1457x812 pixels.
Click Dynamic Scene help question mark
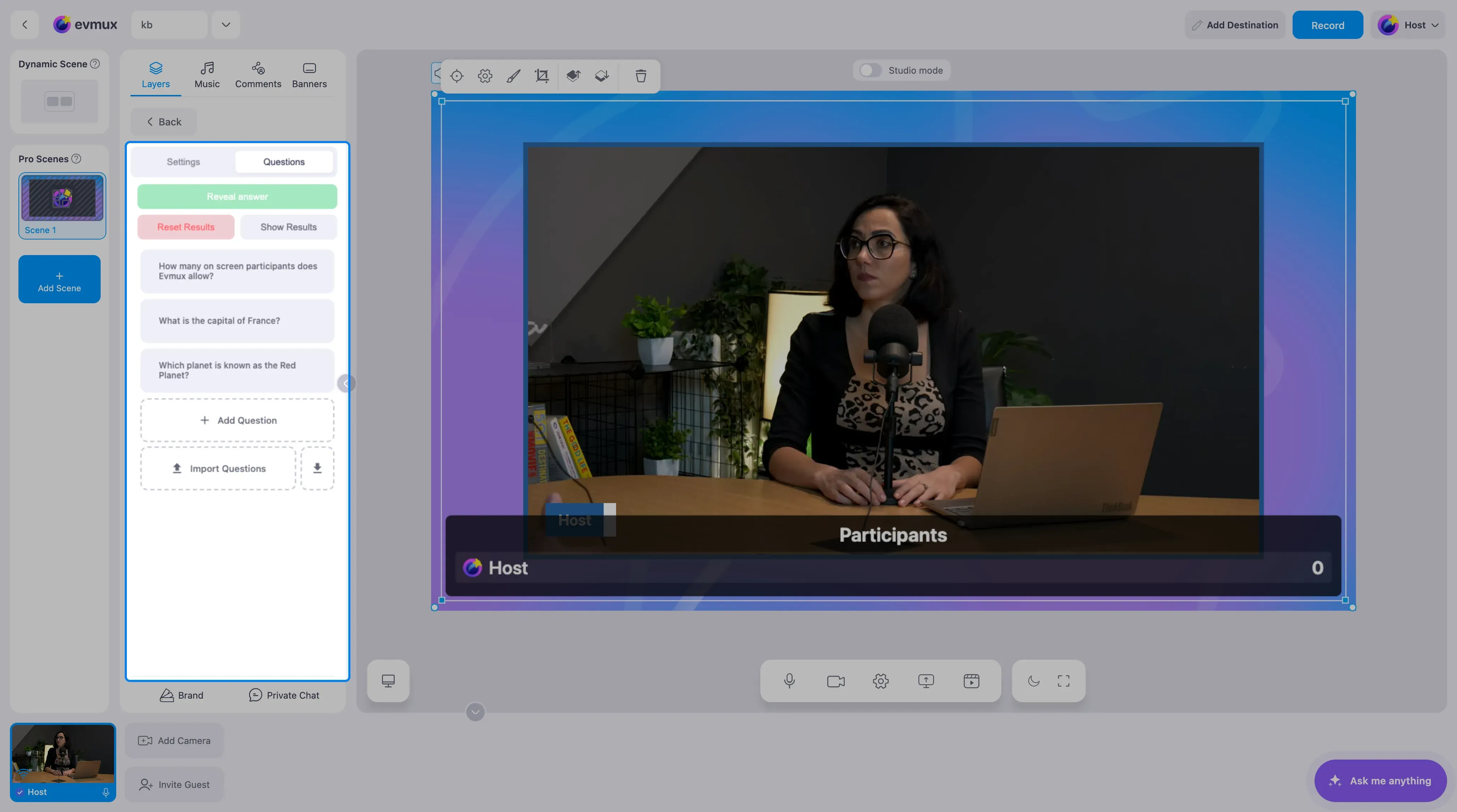coord(95,64)
